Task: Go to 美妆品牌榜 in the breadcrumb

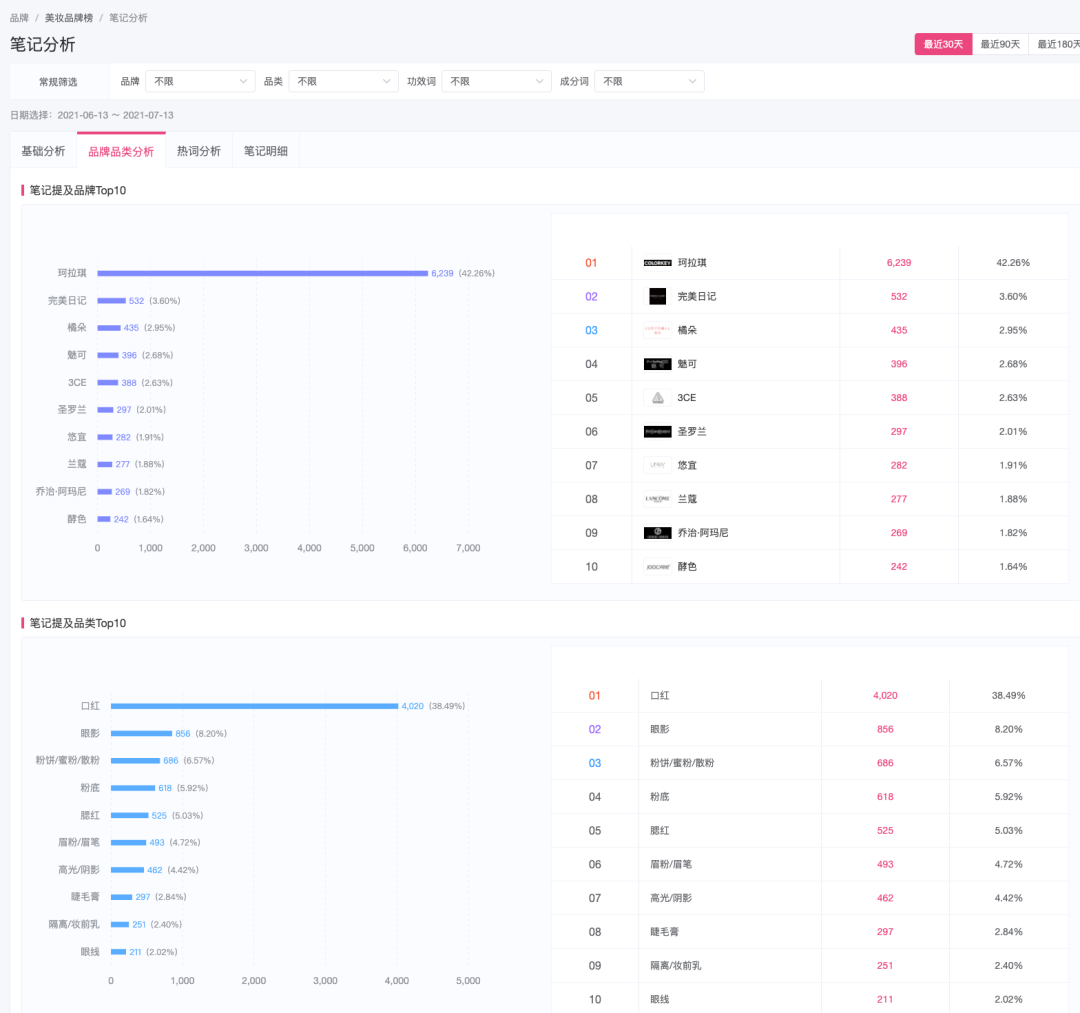Action: point(69,18)
